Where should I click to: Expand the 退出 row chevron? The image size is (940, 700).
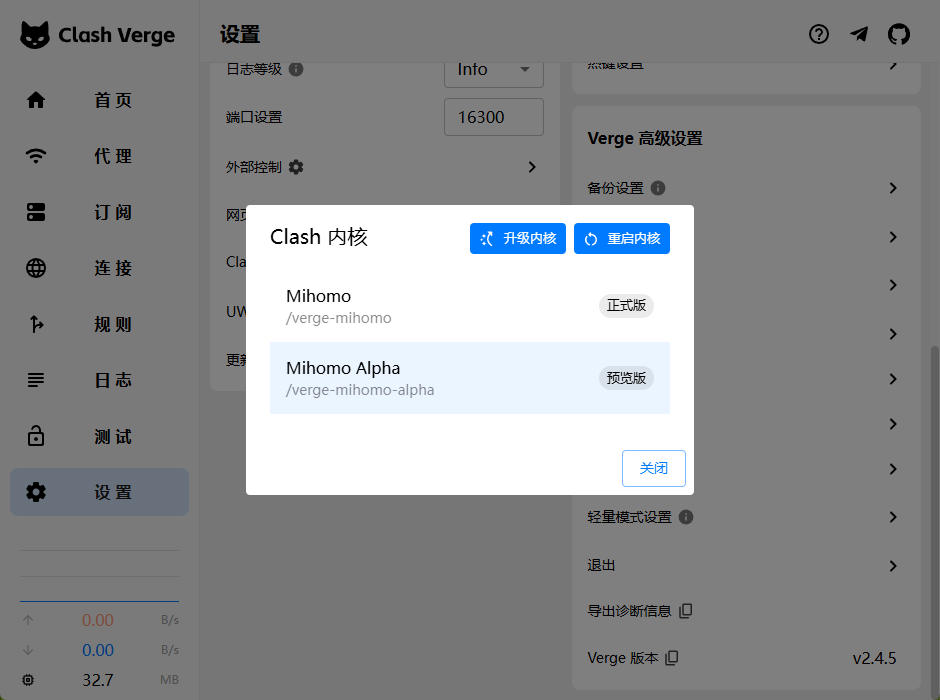pos(893,566)
